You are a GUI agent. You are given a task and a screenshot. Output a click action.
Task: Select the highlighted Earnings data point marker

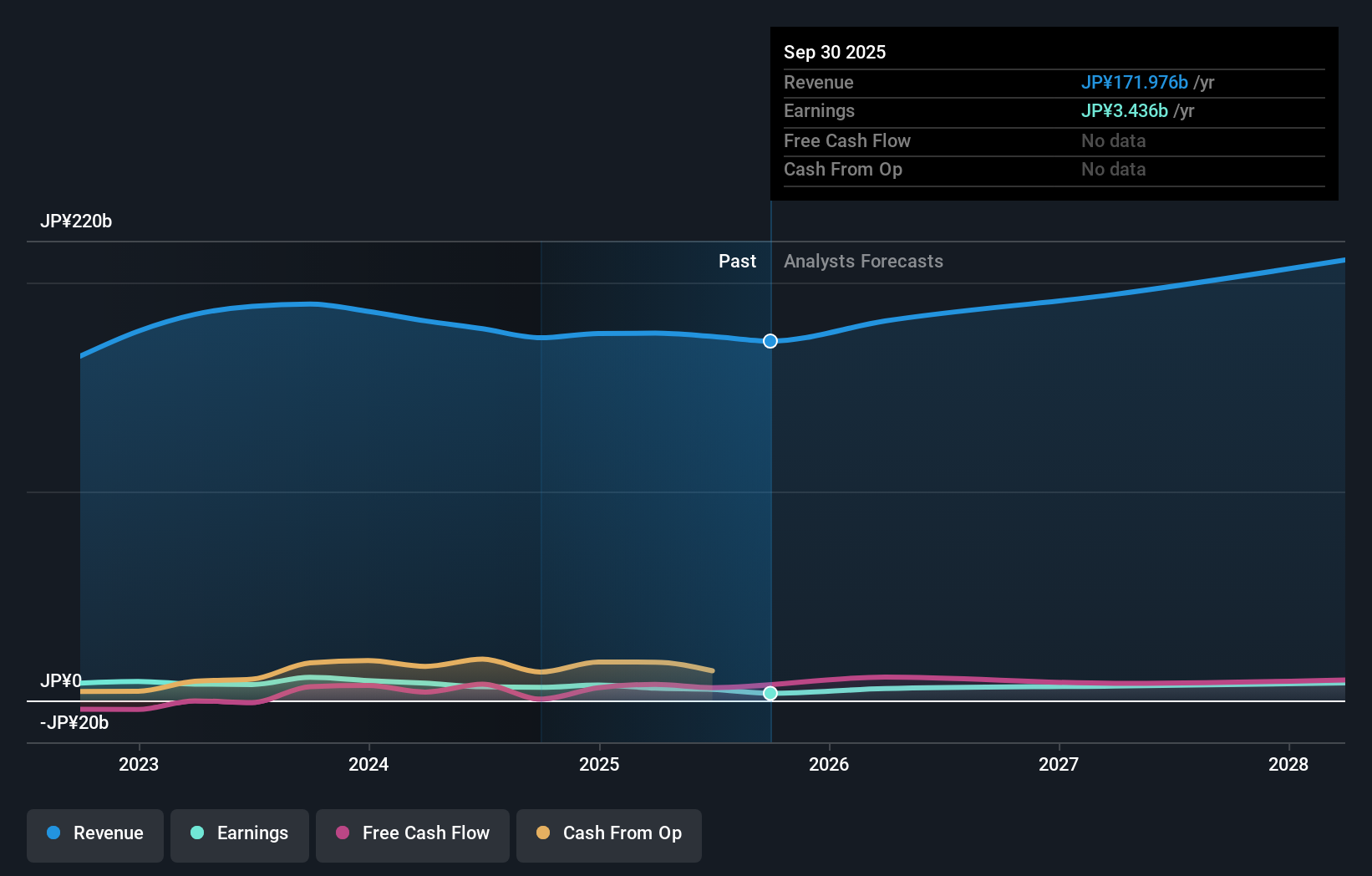coord(770,693)
